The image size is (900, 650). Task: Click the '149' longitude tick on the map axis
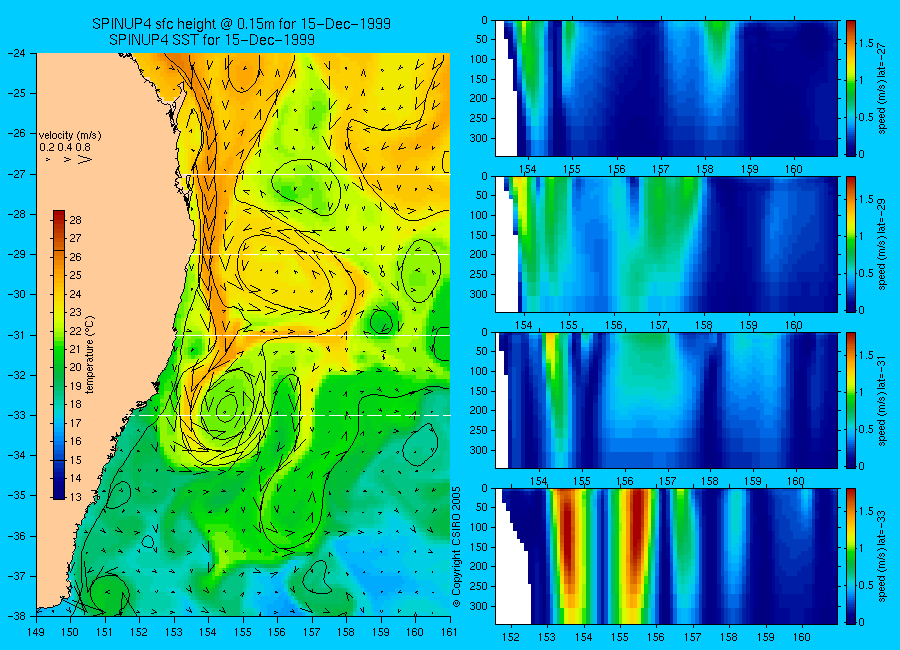pyautogui.click(x=36, y=632)
